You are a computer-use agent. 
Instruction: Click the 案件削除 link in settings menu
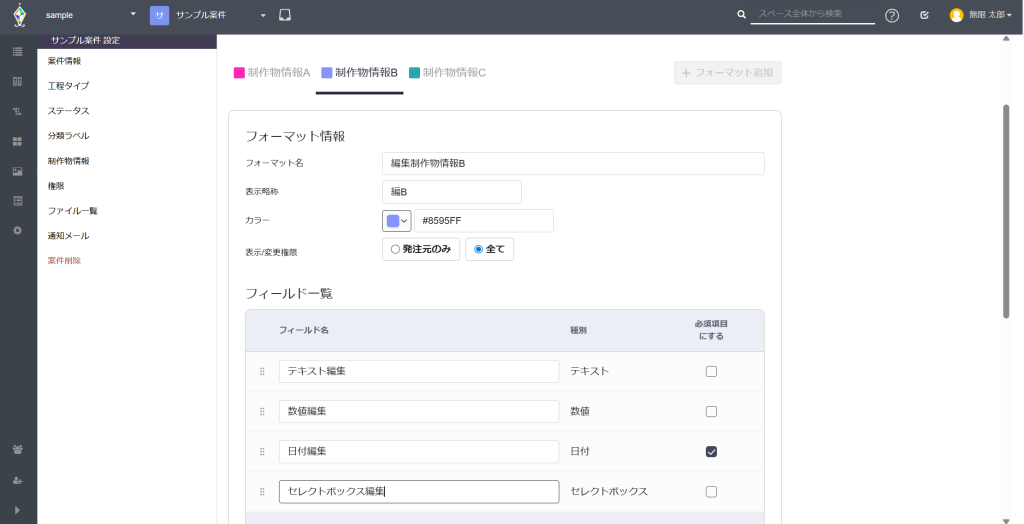point(65,261)
